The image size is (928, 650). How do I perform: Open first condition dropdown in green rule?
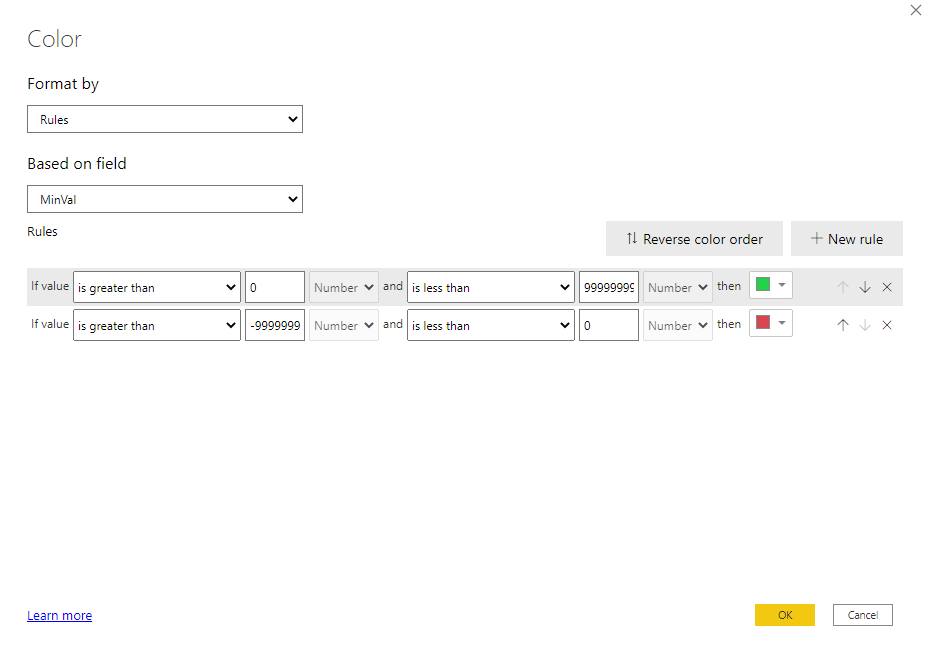click(157, 287)
